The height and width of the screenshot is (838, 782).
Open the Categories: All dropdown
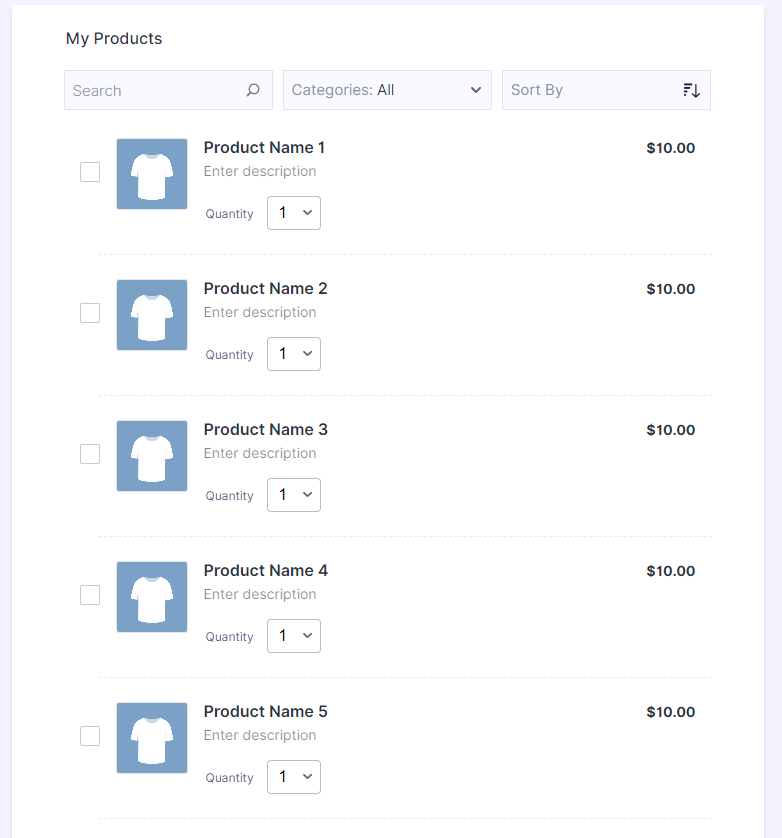click(x=387, y=90)
